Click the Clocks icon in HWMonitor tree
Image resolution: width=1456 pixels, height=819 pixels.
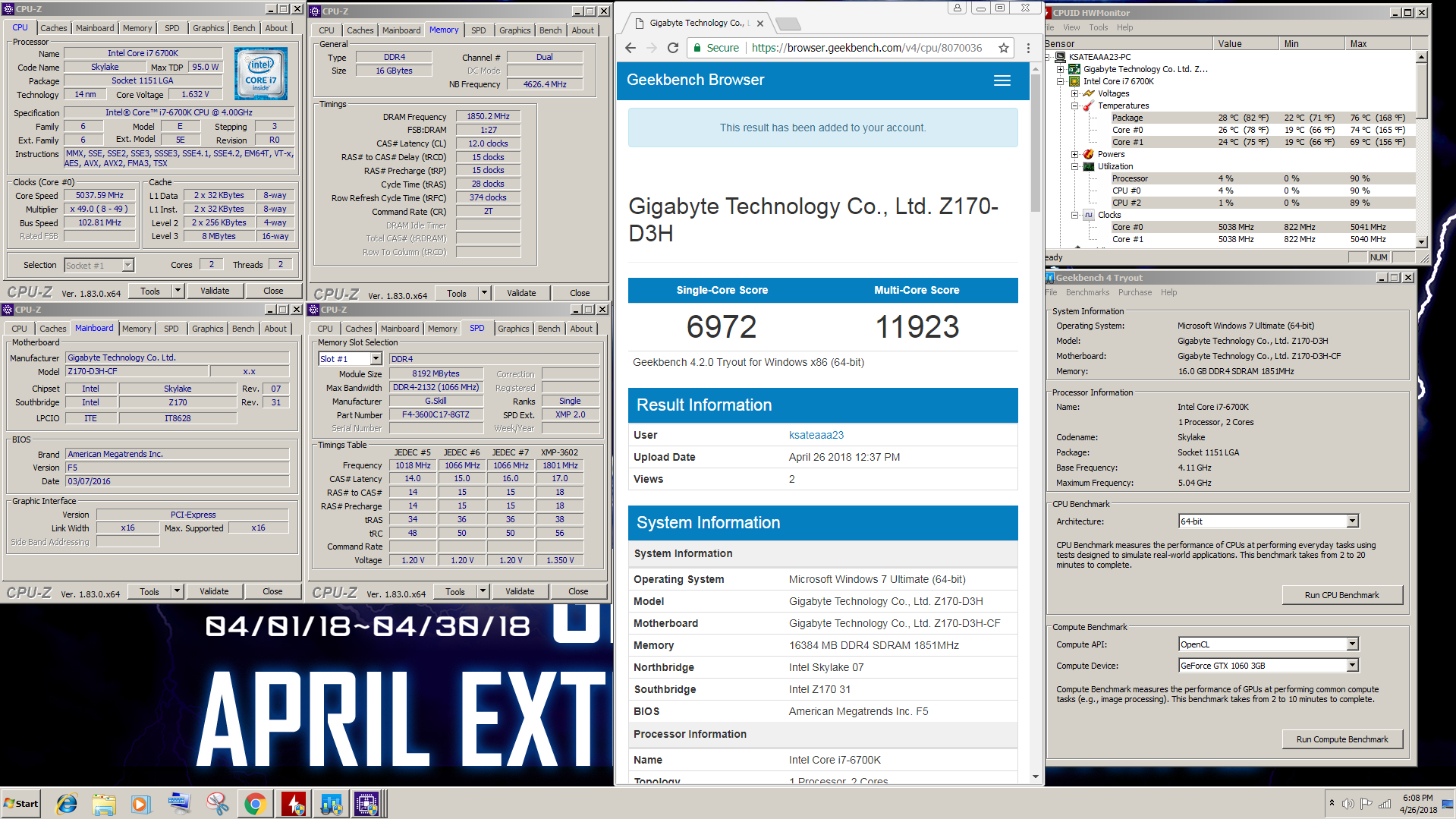pyautogui.click(x=1089, y=215)
